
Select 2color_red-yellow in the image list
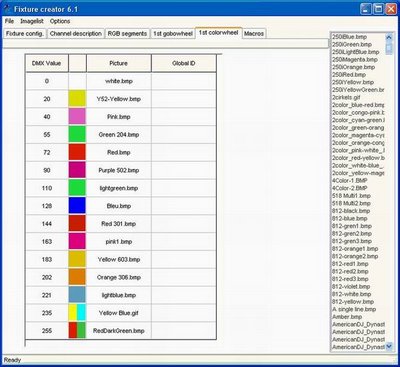click(x=358, y=158)
